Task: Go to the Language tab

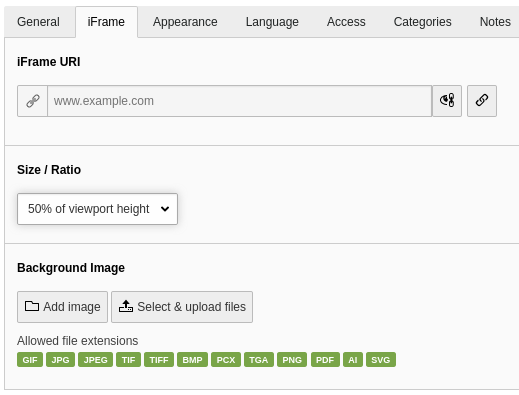Action: tap(272, 22)
